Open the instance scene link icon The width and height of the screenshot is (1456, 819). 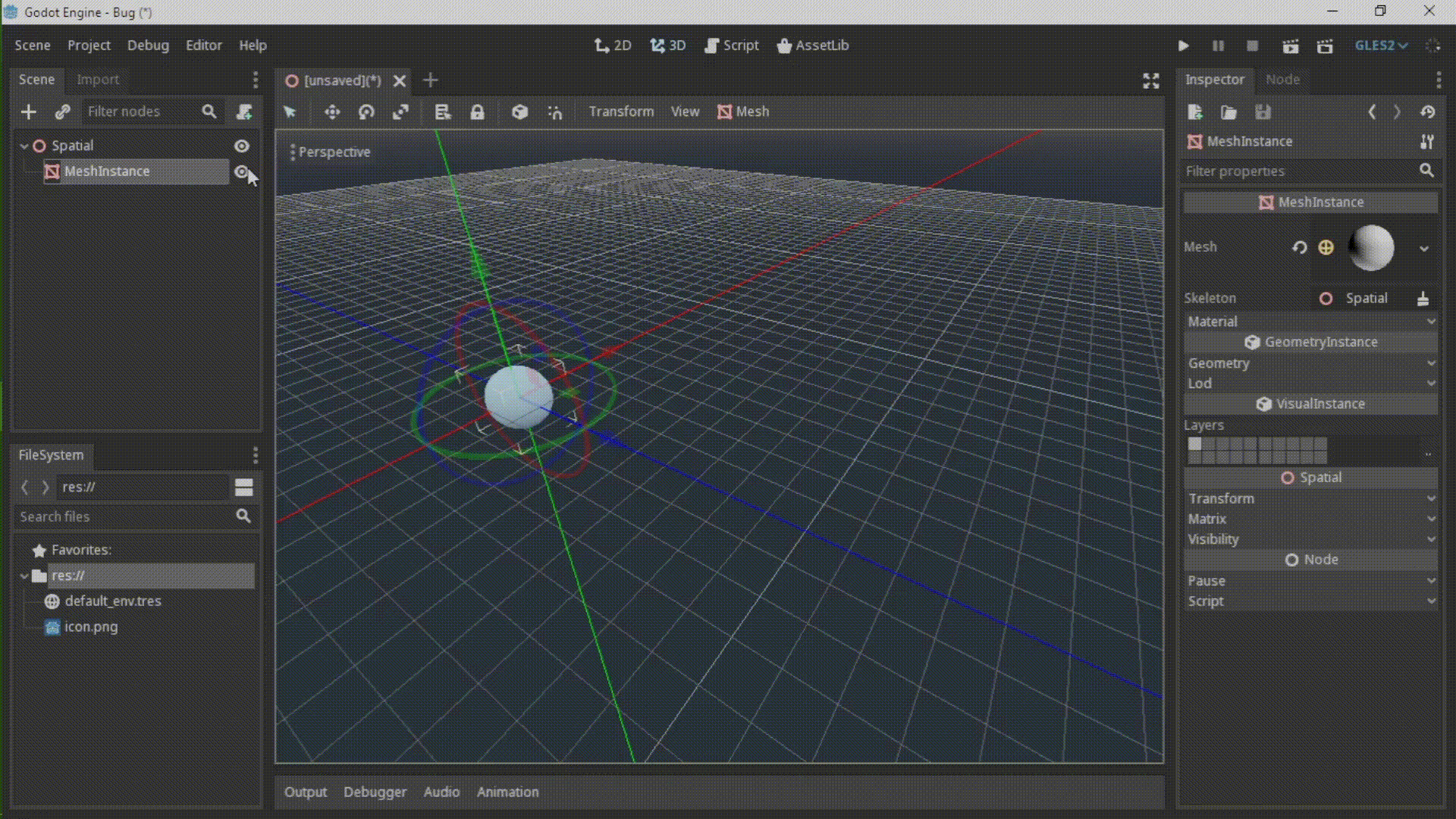click(62, 111)
